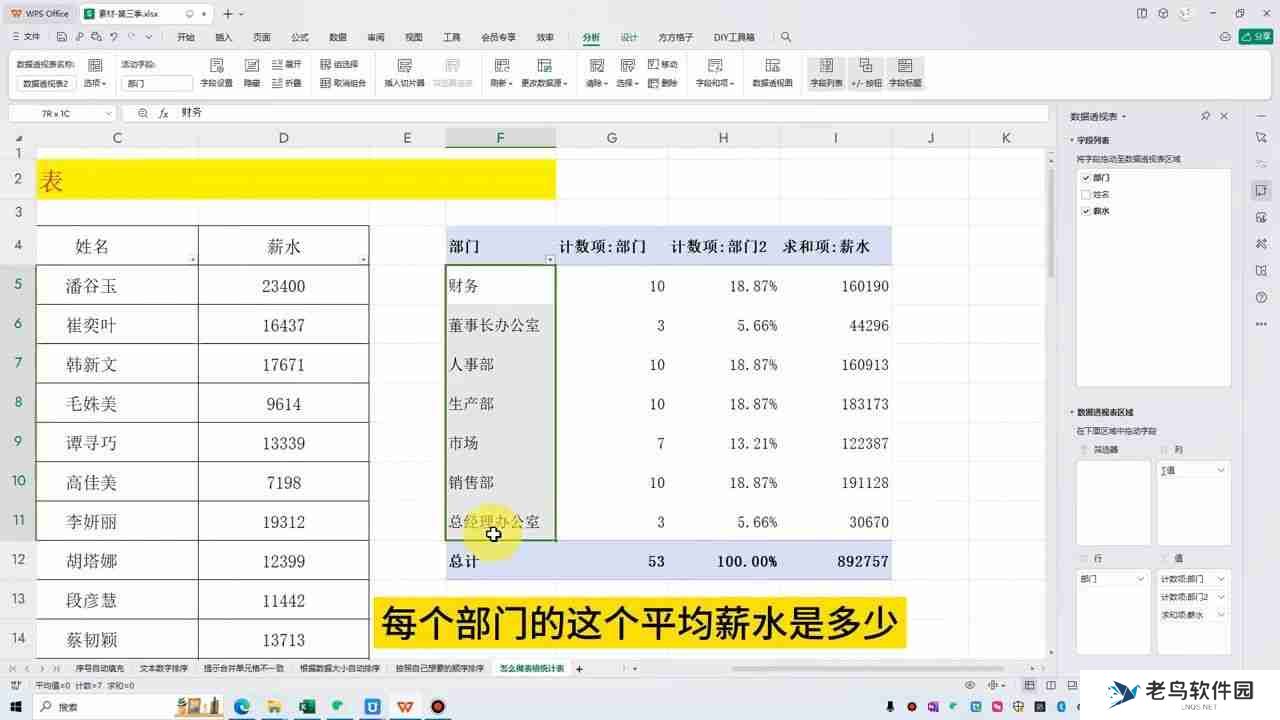1280x720 pixels.
Task: Switch to the 分析 ribbon tab
Action: point(591,37)
